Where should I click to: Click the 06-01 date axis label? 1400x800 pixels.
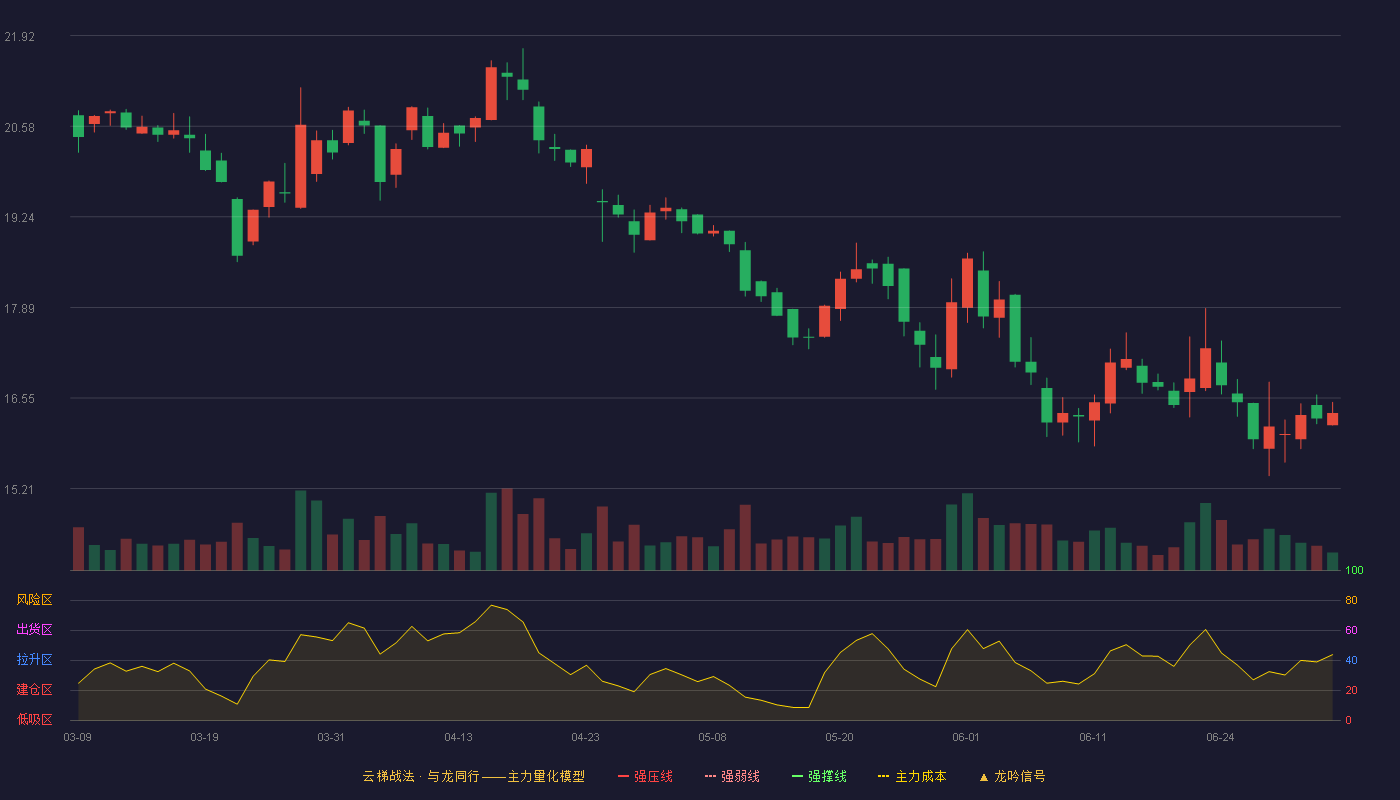pyautogui.click(x=967, y=737)
